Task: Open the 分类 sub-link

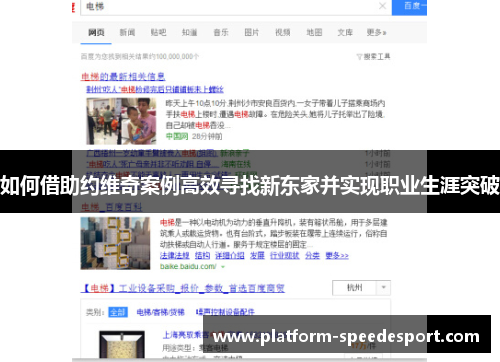Action: [x=312, y=256]
